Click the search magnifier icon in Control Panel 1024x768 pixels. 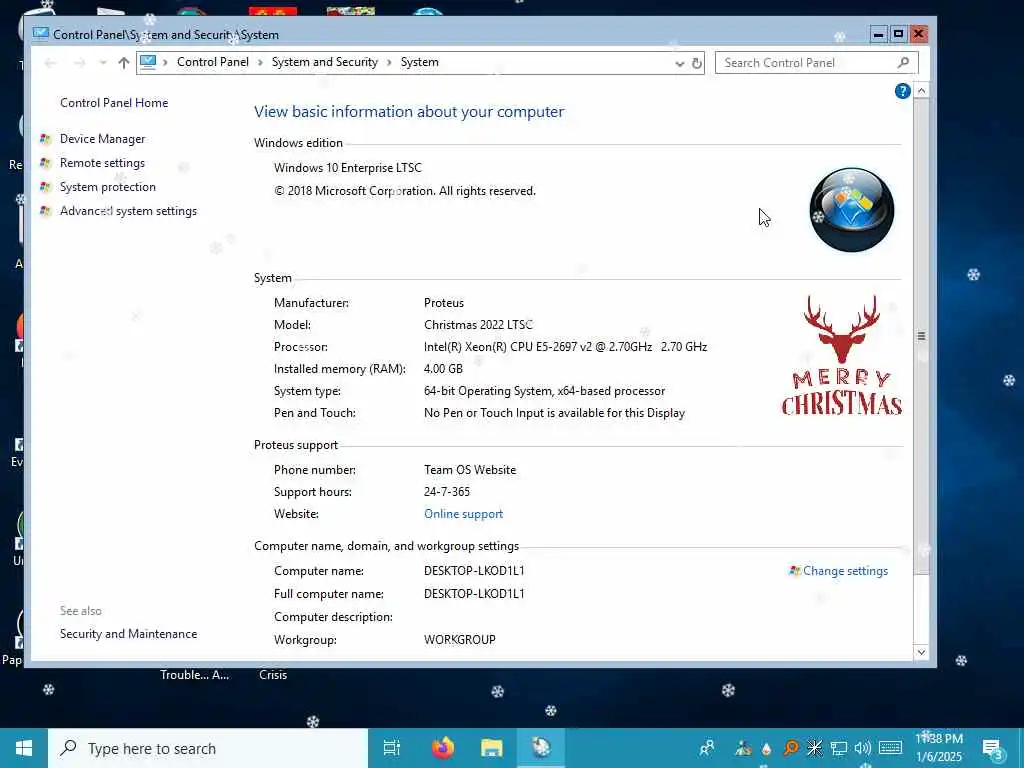pos(903,63)
